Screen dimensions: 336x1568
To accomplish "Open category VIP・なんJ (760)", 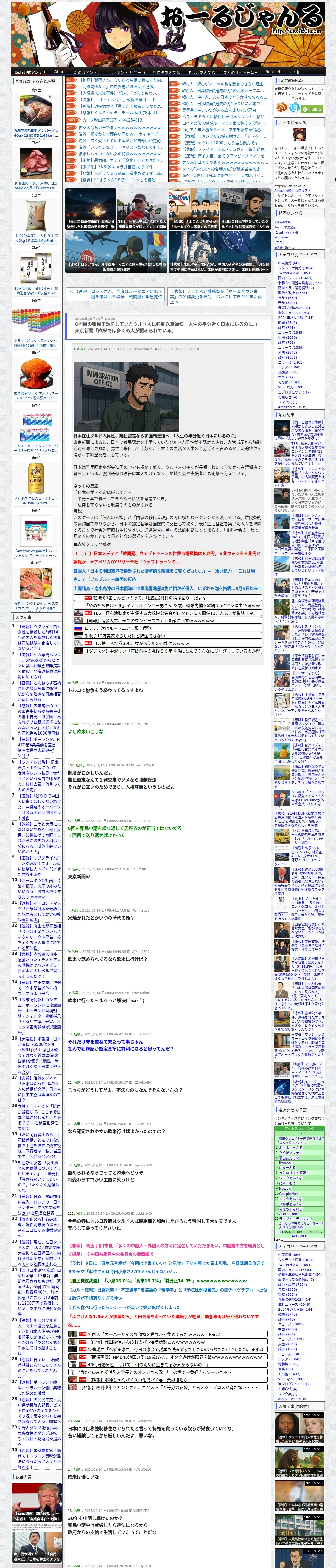I will point(291,387).
